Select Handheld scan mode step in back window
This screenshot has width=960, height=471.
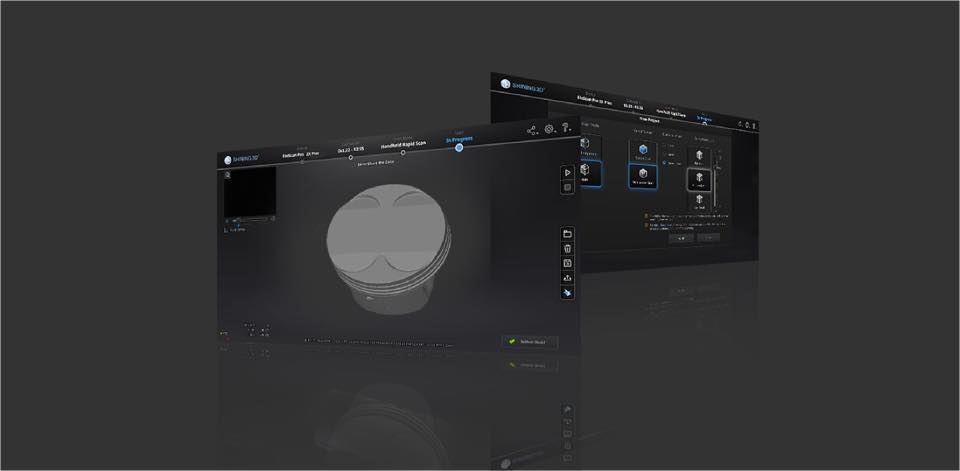(671, 113)
